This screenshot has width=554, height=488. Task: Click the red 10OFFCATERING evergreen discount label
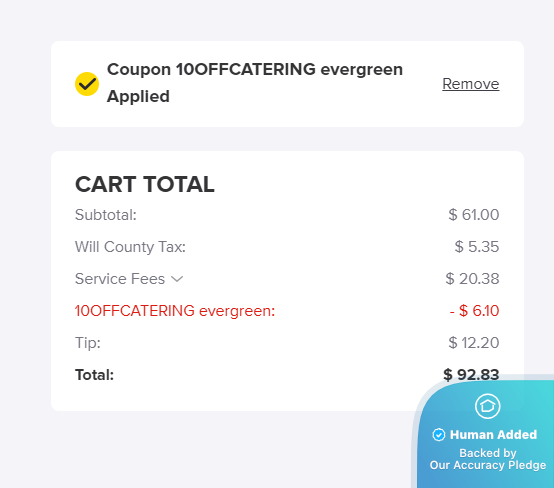(x=175, y=311)
